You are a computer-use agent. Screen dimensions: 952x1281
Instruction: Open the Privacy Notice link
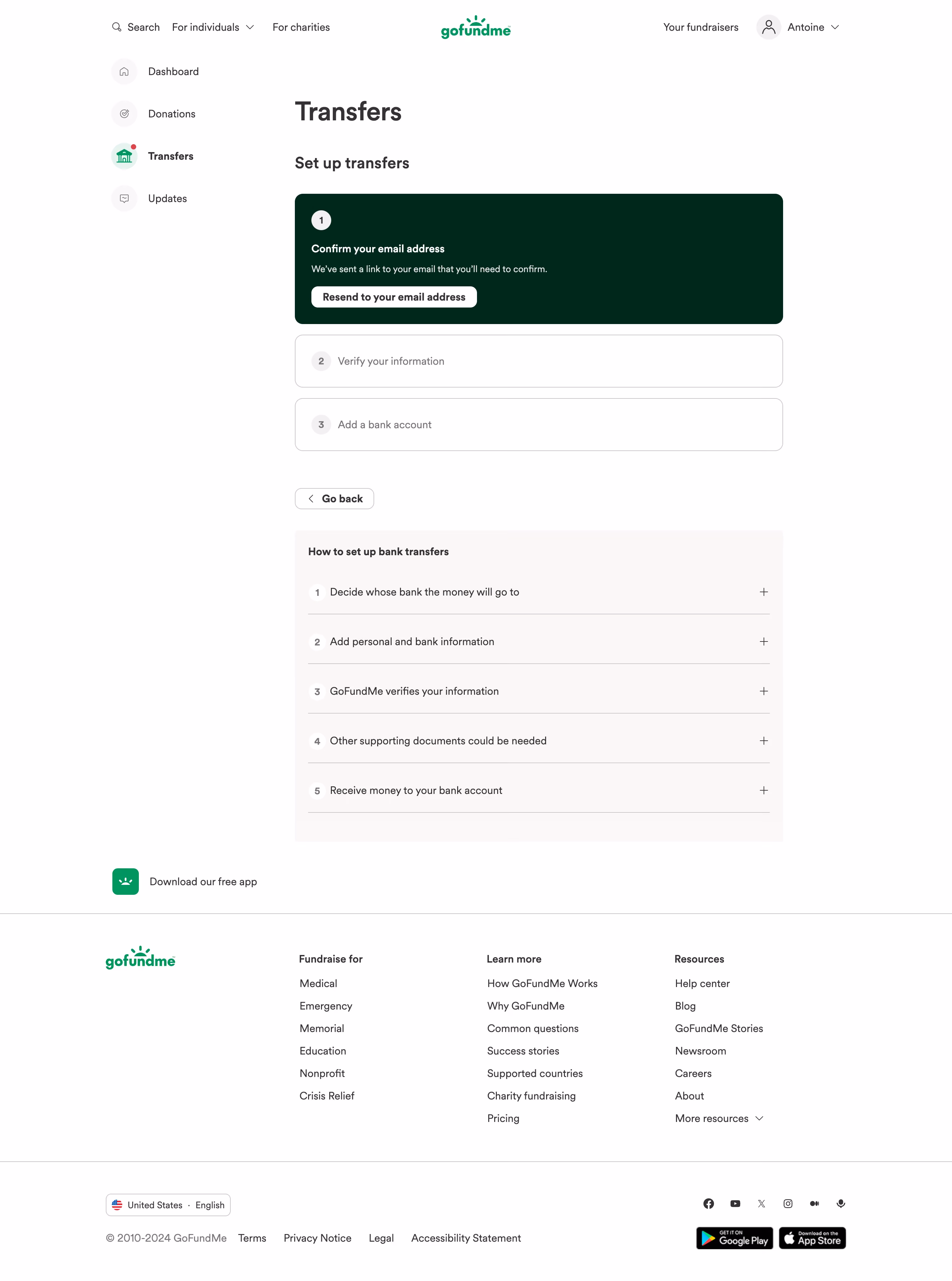point(318,1238)
